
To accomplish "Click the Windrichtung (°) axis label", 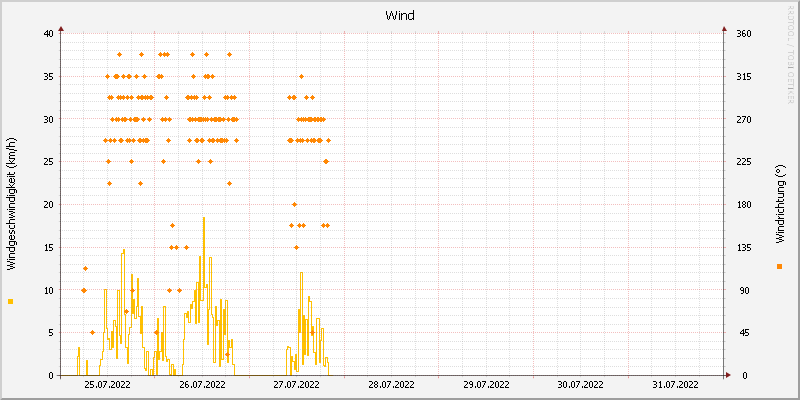I will click(x=779, y=204).
